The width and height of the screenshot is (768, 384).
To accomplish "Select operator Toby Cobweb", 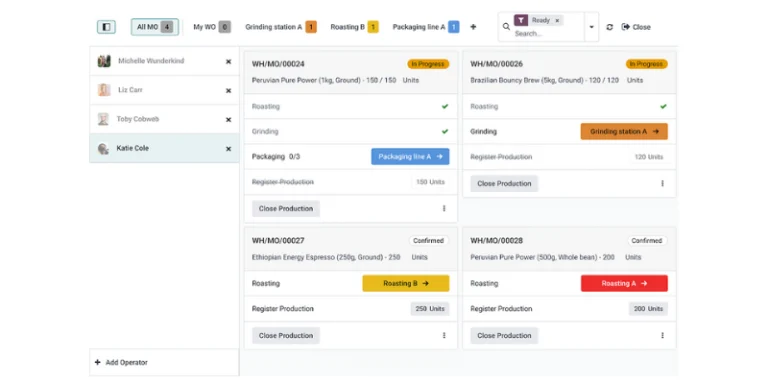I will [x=164, y=119].
